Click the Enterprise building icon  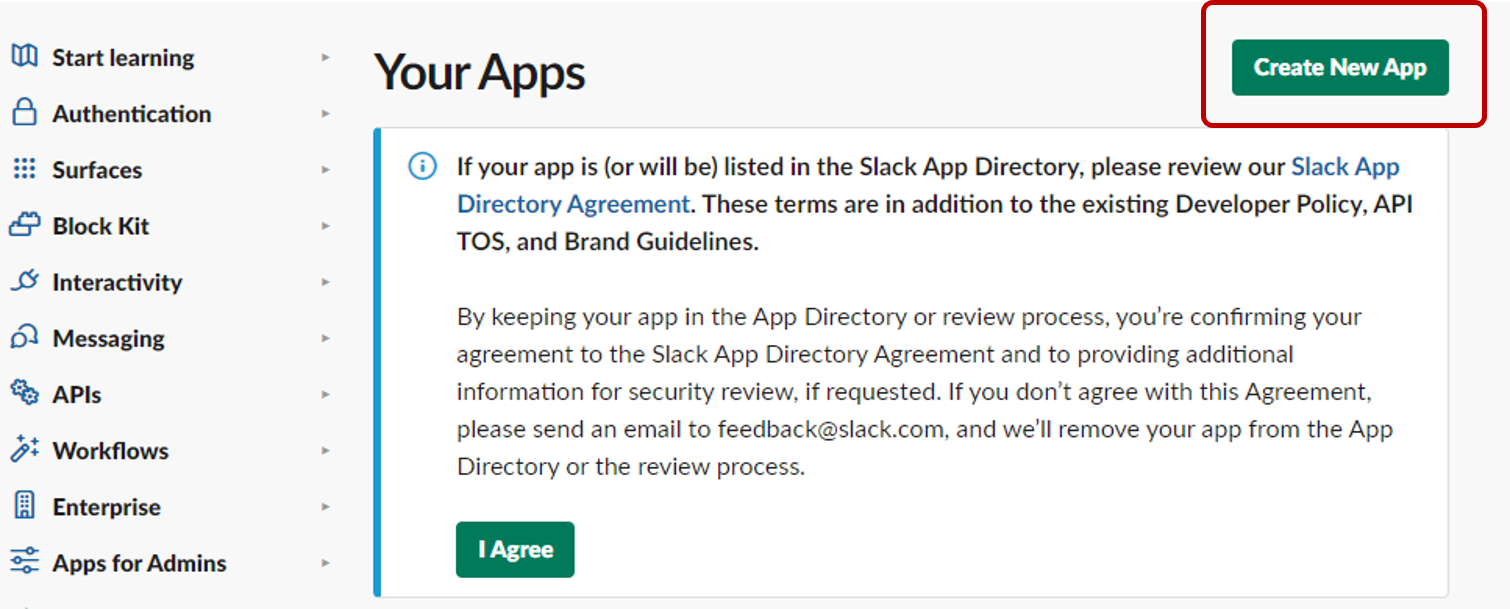click(x=24, y=506)
